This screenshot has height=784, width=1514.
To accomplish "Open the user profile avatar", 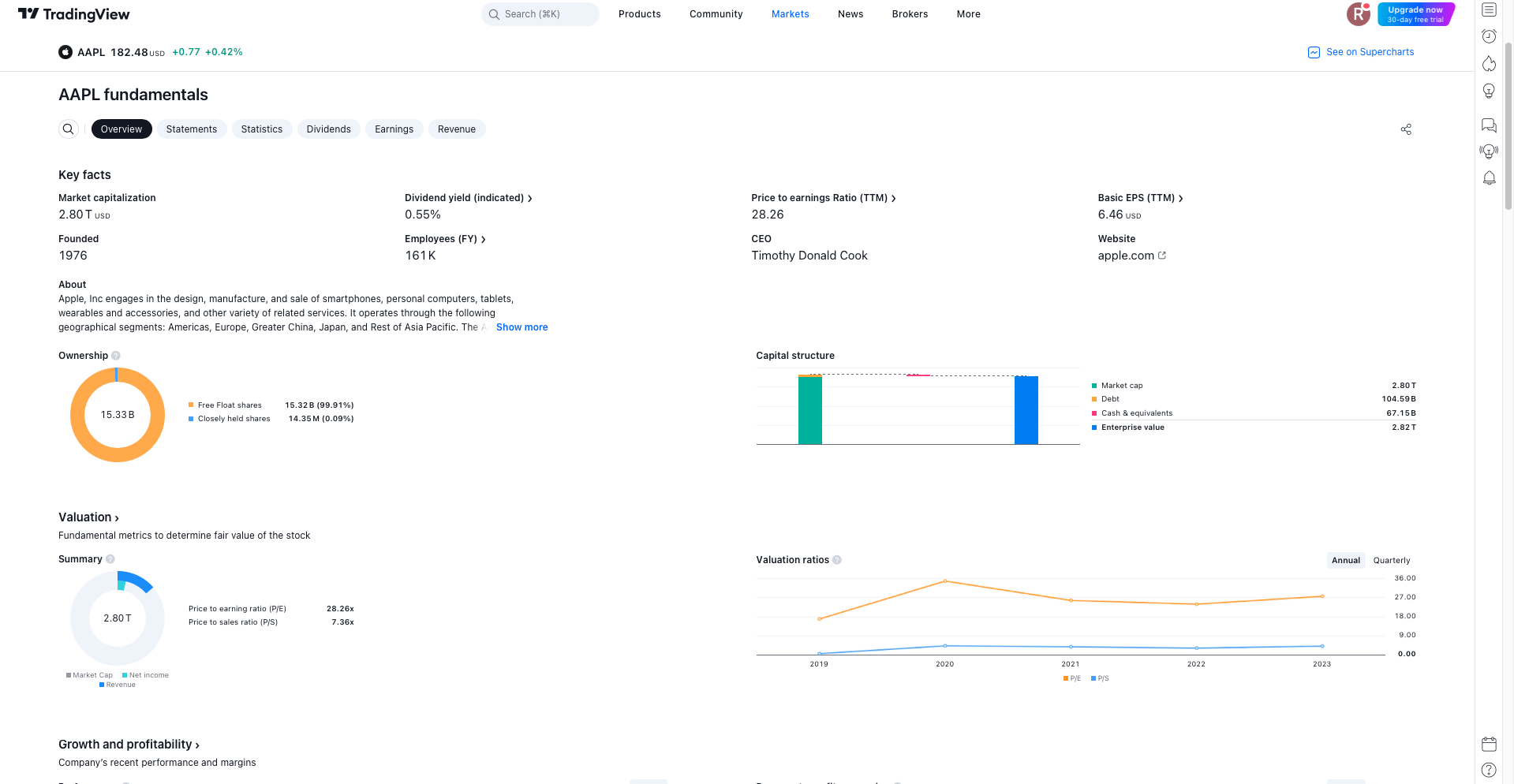I will click(1359, 14).
